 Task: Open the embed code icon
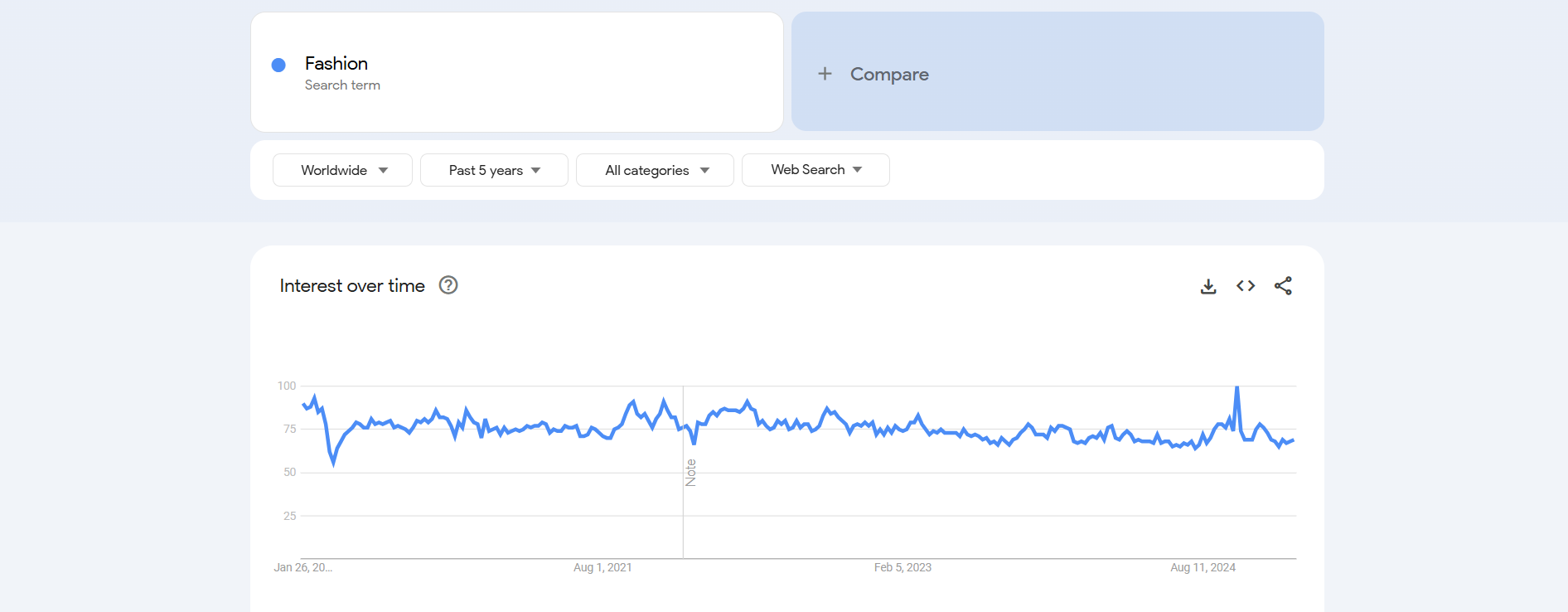coord(1246,286)
